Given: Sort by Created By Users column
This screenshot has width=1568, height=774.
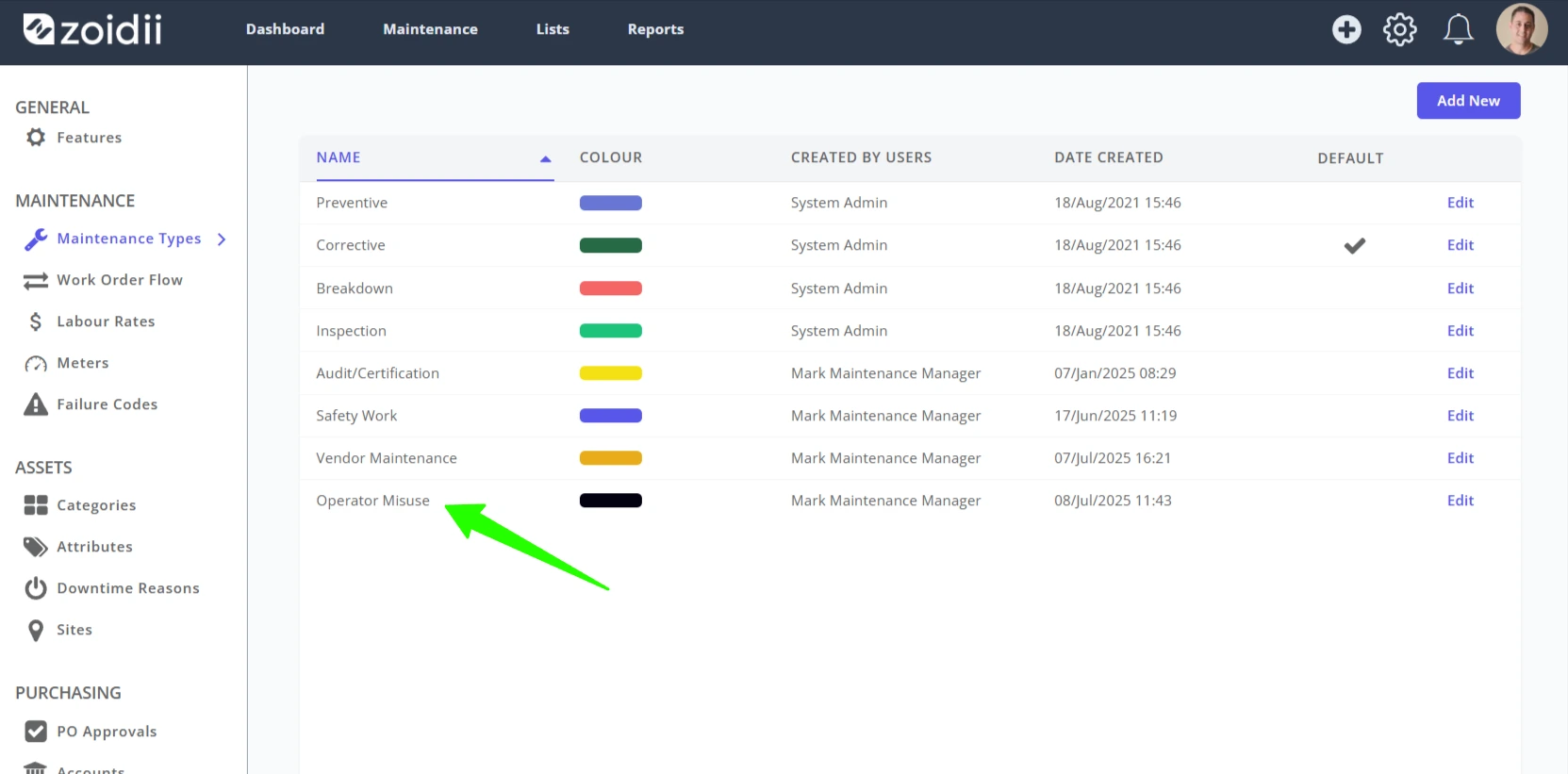Looking at the screenshot, I should 861,157.
